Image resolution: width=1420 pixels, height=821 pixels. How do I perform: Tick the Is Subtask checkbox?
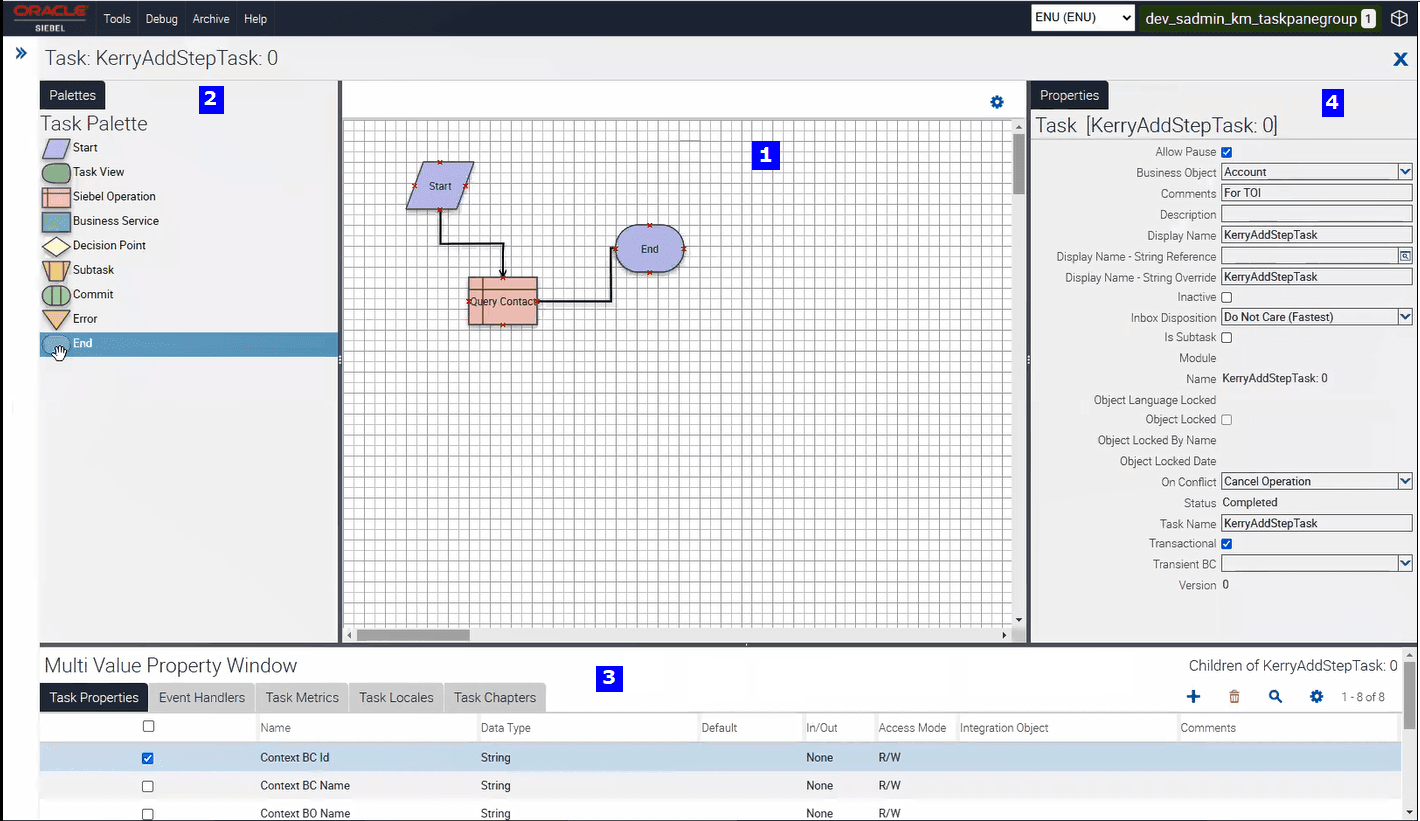pyautogui.click(x=1224, y=337)
